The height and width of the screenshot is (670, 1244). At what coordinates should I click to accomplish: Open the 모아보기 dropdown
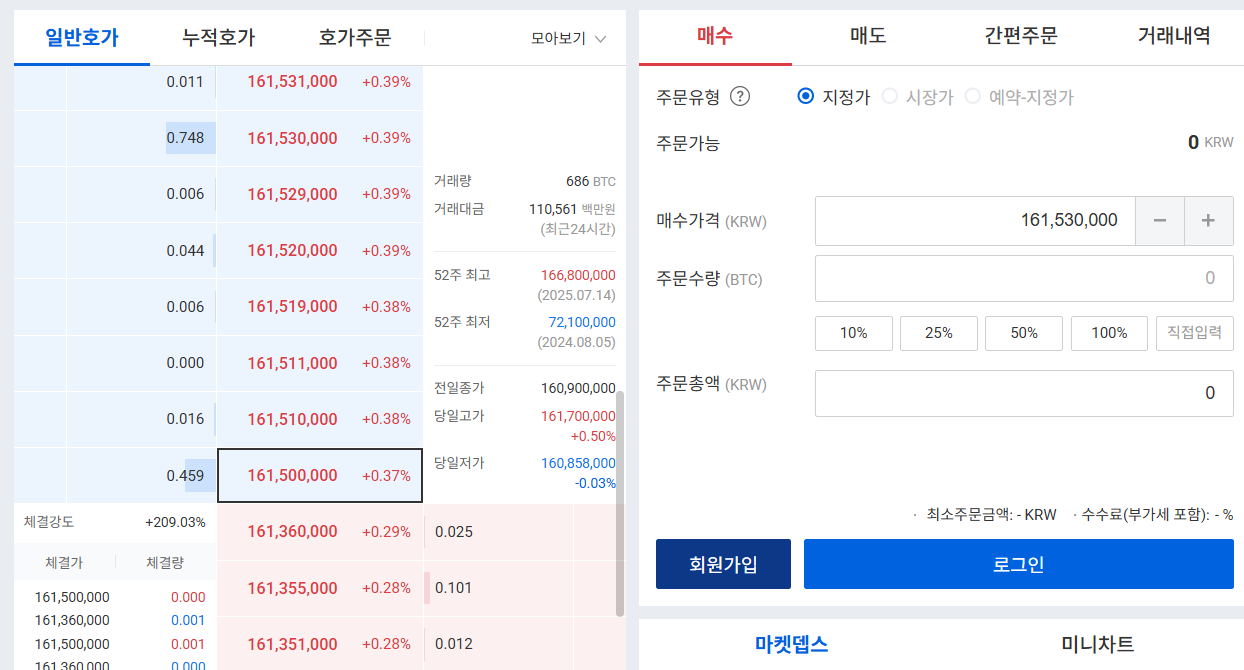click(569, 39)
